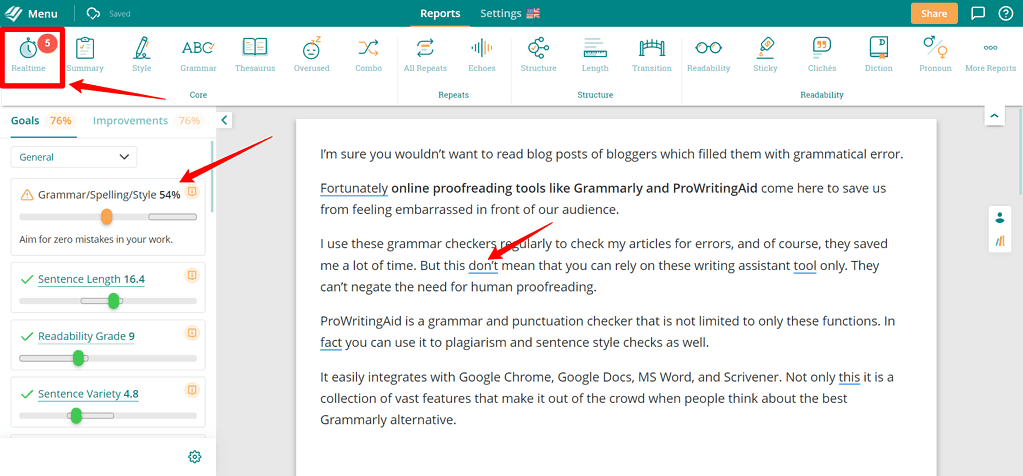This screenshot has height=476, width=1023.
Task: Run the Thesaurus report
Action: [255, 54]
